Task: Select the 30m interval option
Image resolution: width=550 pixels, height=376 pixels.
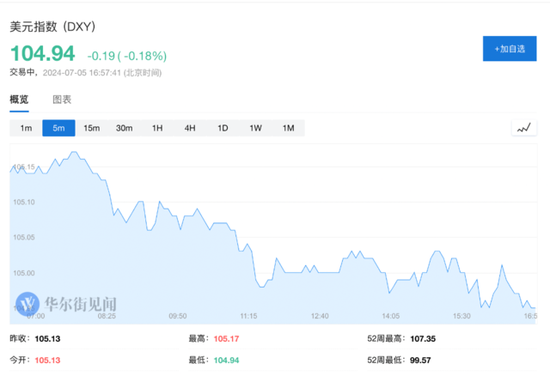Action: click(124, 128)
